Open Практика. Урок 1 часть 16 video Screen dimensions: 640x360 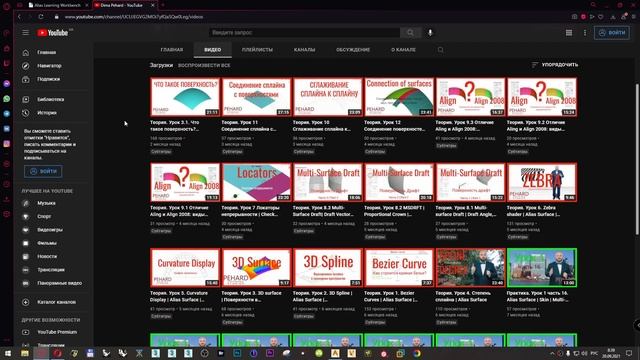point(542,267)
